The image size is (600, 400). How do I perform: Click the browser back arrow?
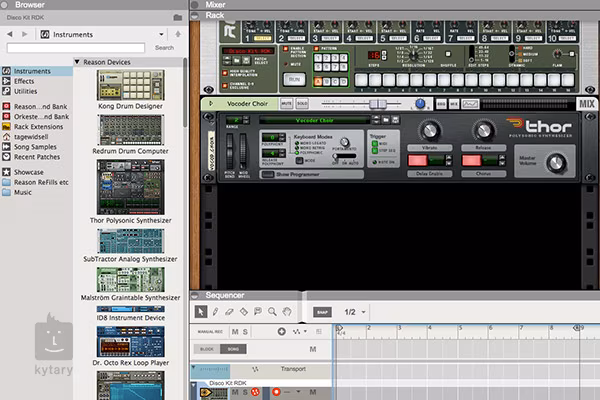point(10,34)
